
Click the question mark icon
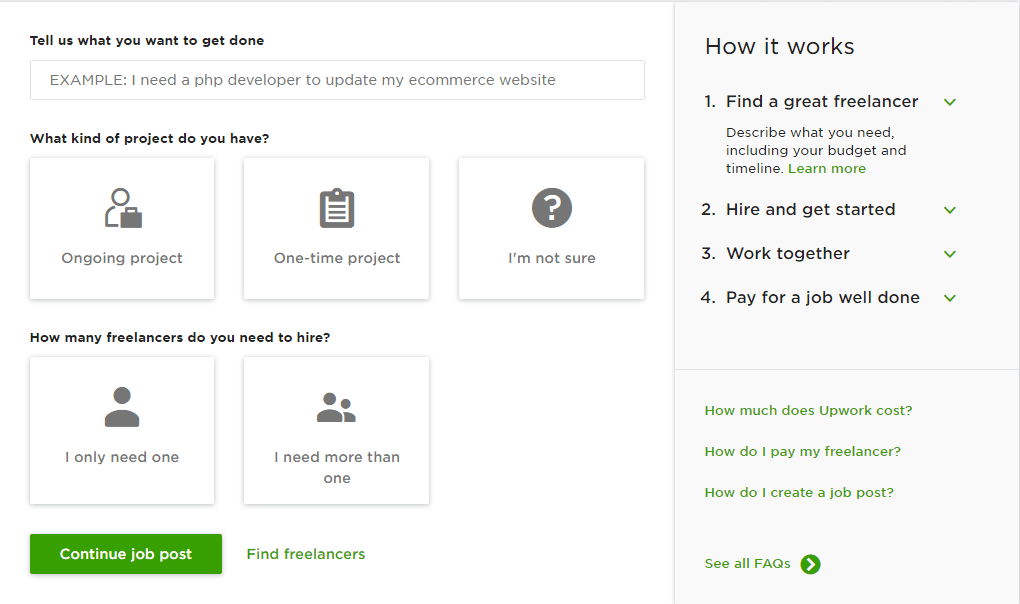(x=551, y=208)
